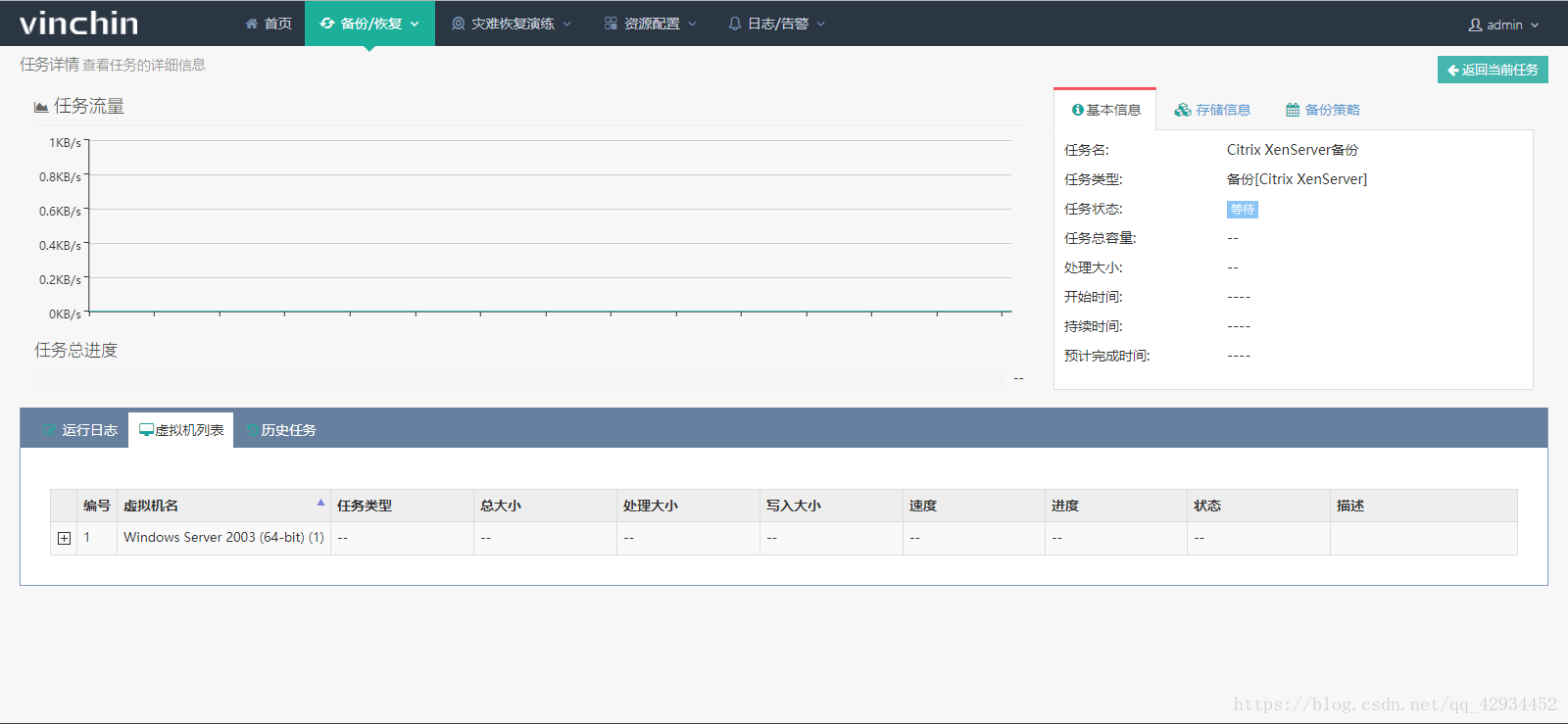1568x724 pixels.
Task: Expand the 资源配置 menu
Action: 650,24
